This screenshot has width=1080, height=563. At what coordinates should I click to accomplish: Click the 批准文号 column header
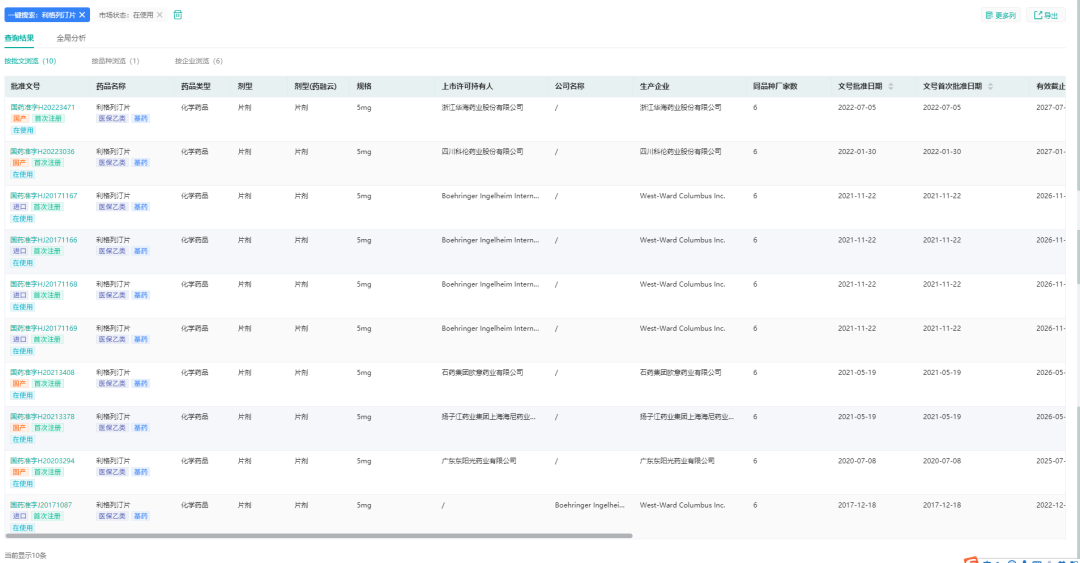[x=25, y=86]
